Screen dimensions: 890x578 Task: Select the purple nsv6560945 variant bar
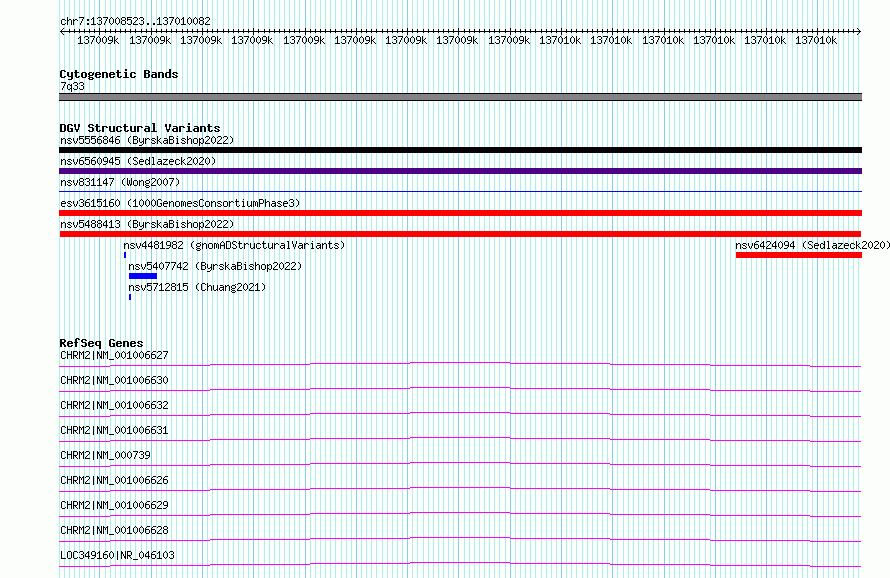[x=460, y=171]
